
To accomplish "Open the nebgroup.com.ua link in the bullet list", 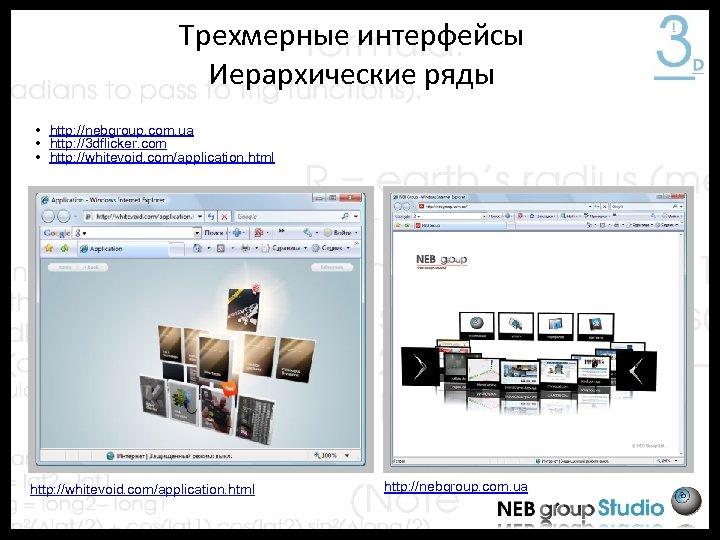I will click(122, 130).
